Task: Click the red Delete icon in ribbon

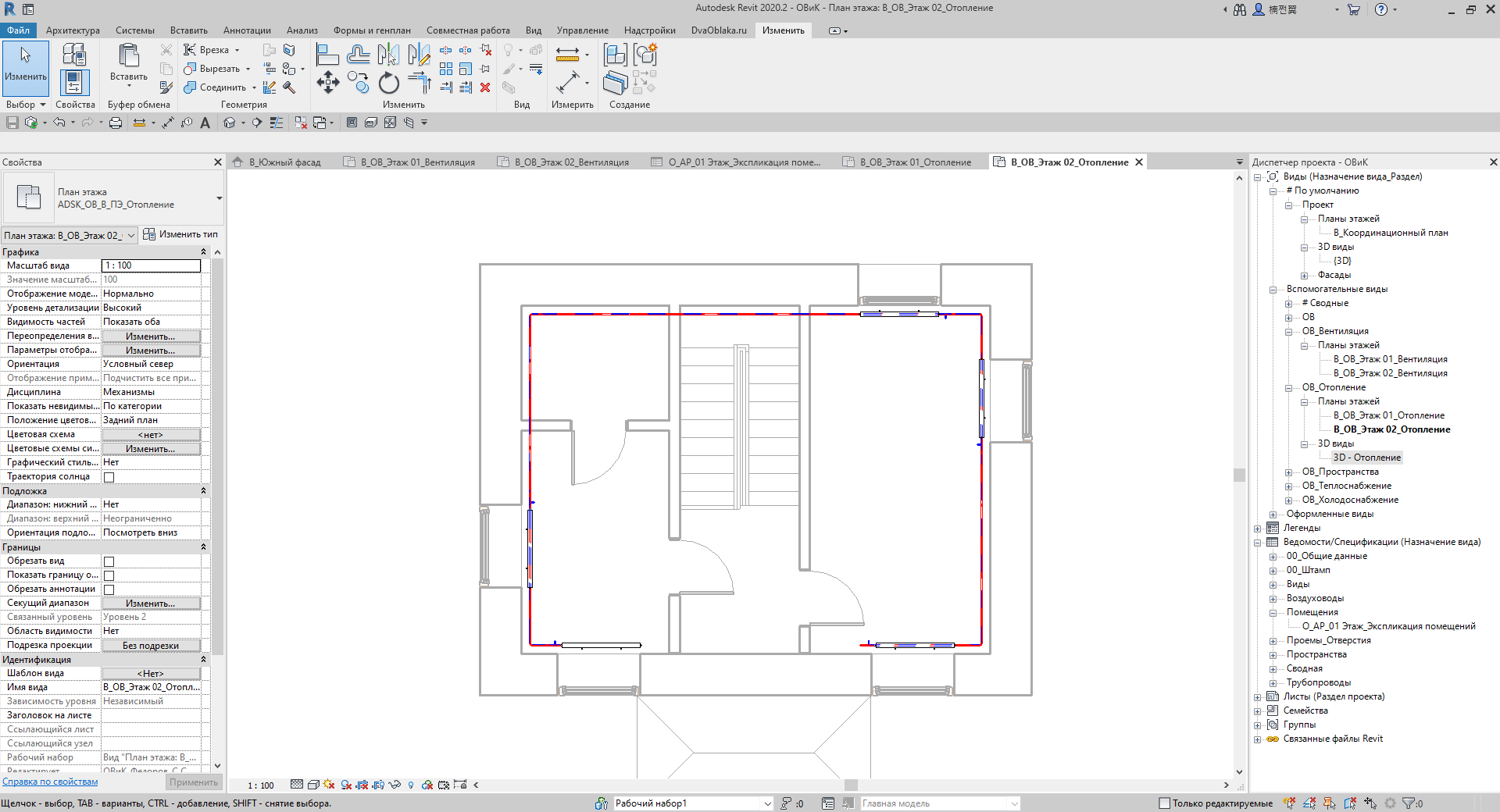Action: [x=485, y=87]
